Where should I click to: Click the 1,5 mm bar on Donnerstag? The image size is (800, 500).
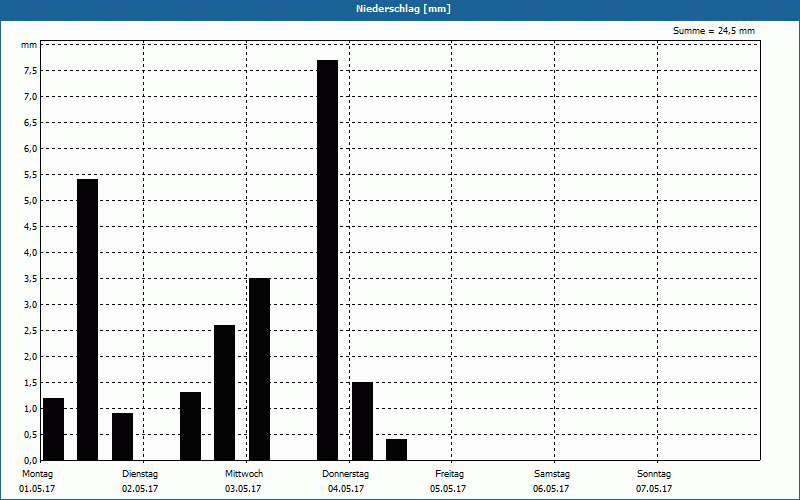362,421
